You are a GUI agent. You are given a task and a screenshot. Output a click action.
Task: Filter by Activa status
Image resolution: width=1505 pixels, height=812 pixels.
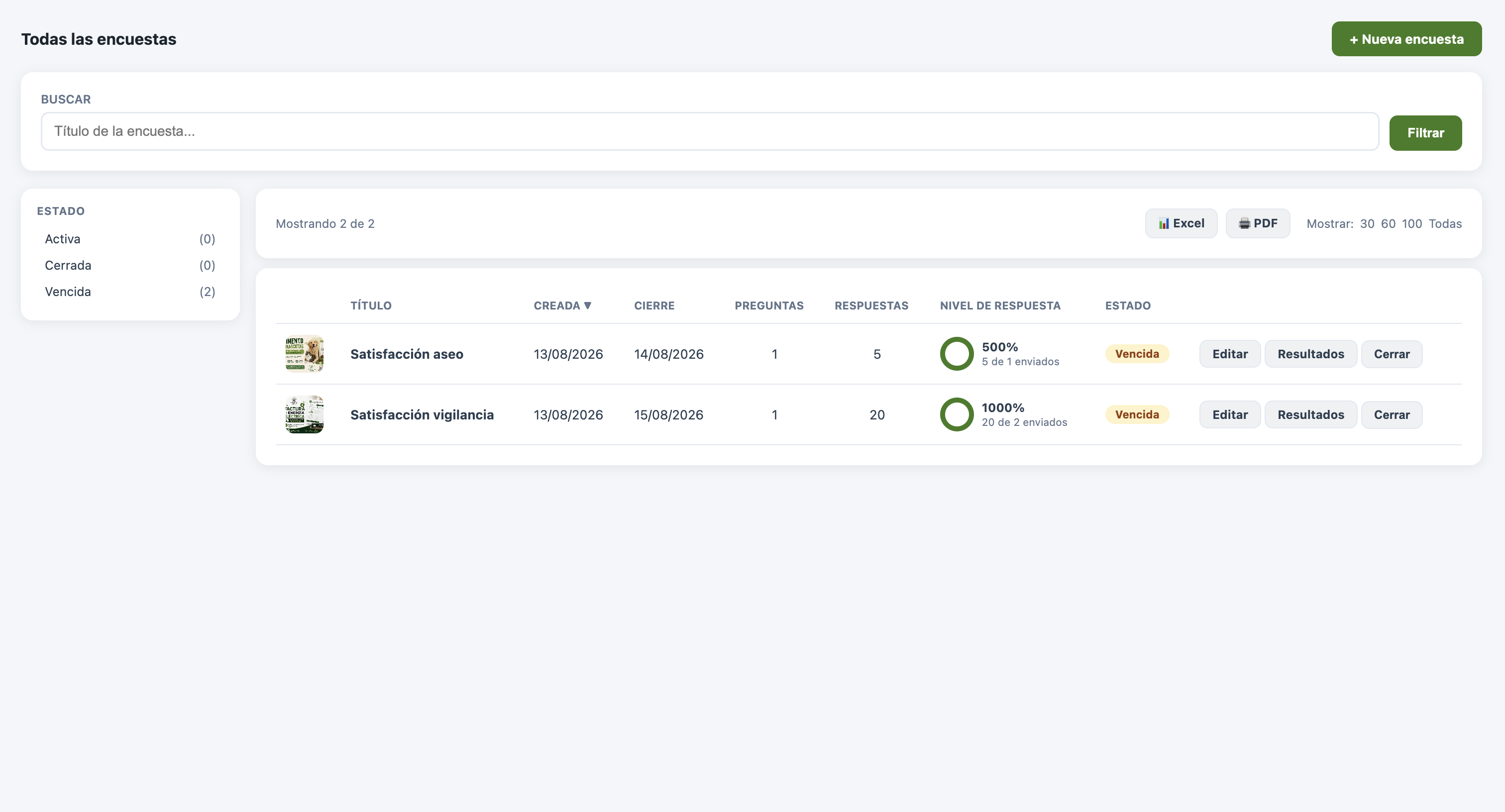pos(130,239)
